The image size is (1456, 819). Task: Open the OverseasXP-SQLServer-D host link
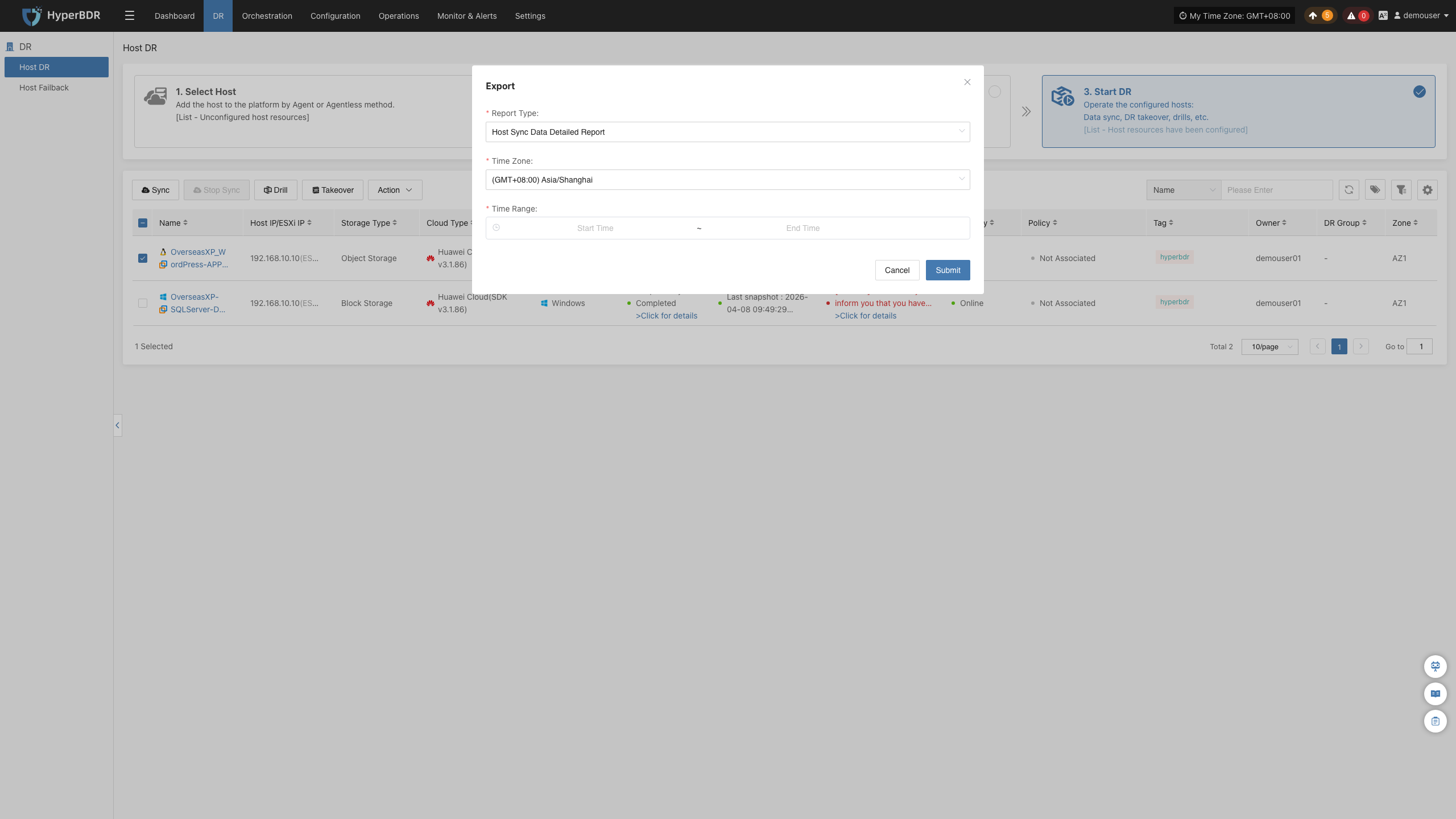pyautogui.click(x=198, y=303)
